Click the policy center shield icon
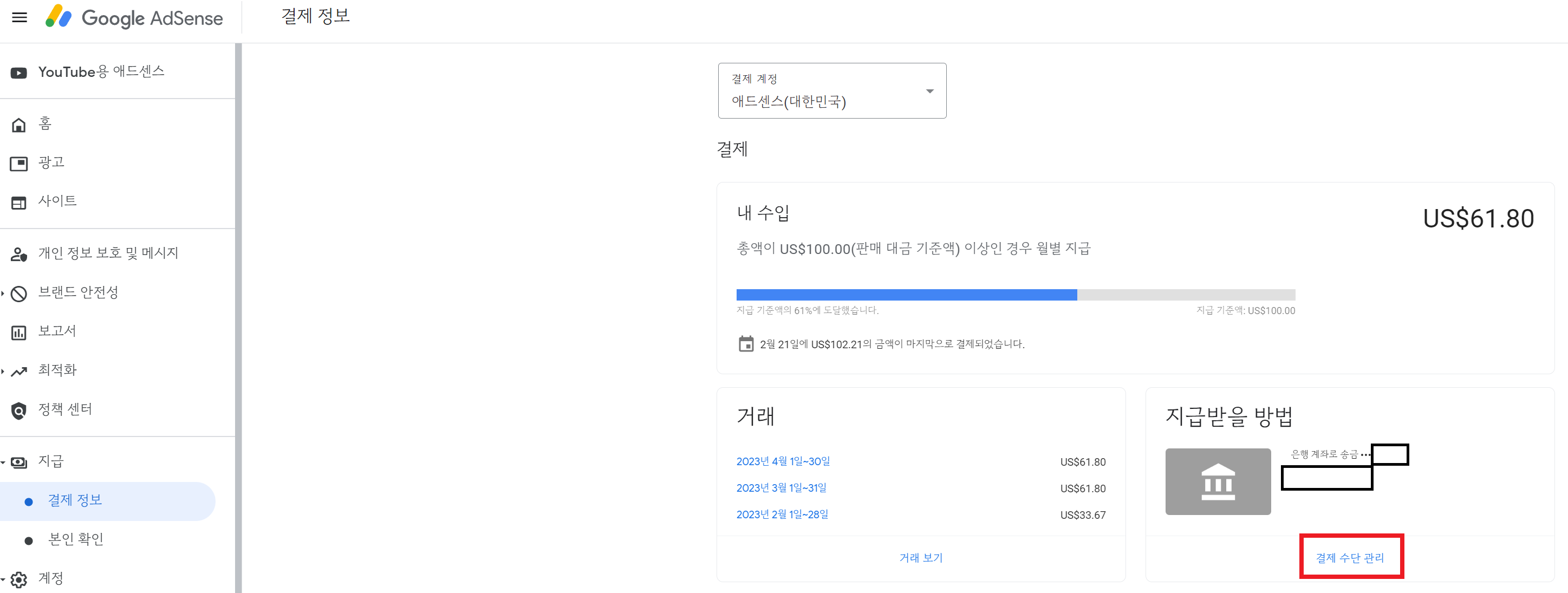This screenshot has width=1568, height=593. 19,410
